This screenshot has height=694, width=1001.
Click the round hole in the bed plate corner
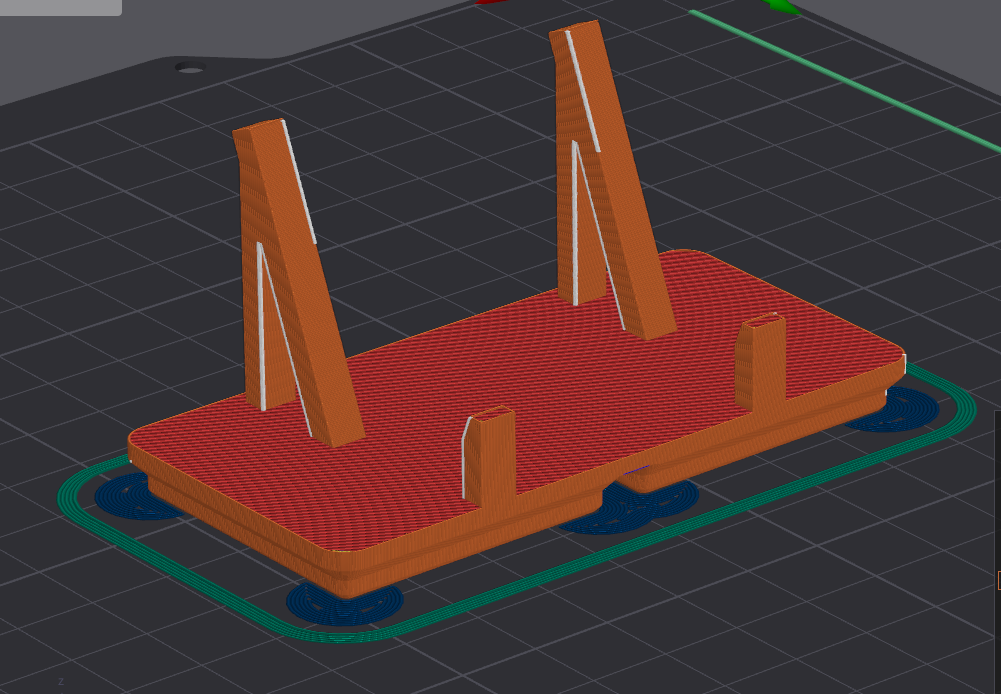click(x=190, y=67)
